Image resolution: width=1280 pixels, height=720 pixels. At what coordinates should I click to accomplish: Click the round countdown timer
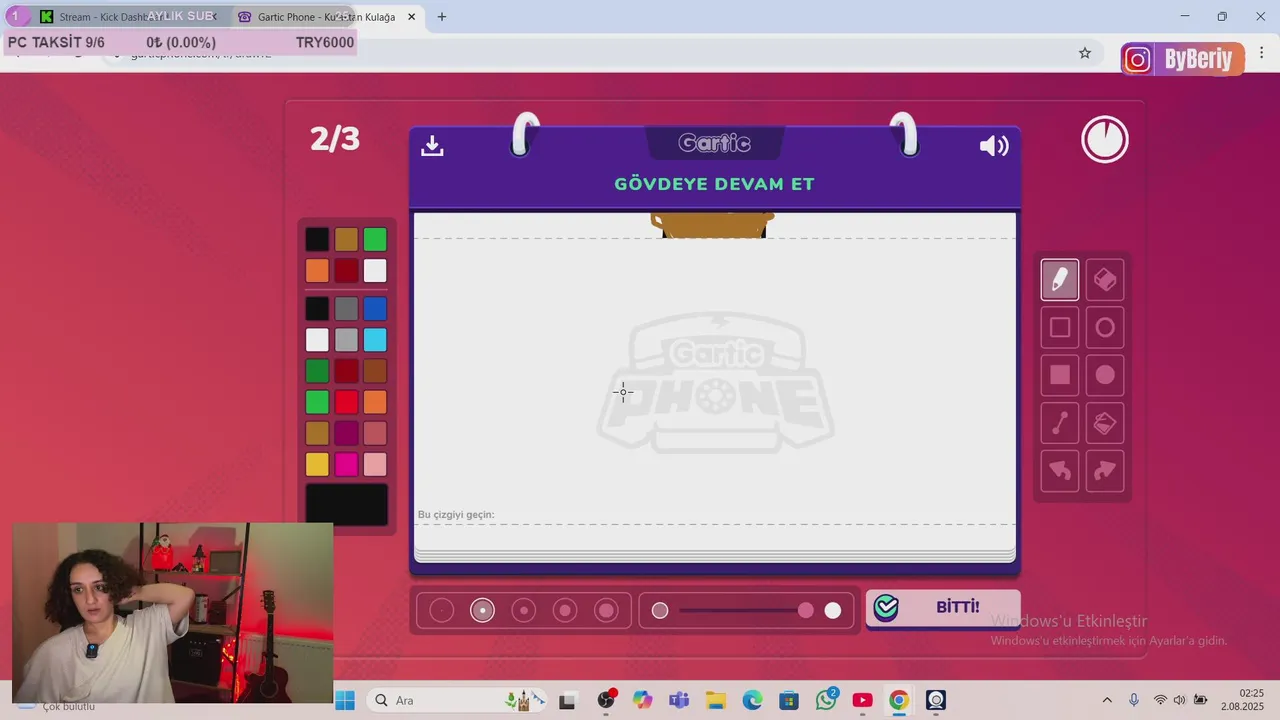1105,140
